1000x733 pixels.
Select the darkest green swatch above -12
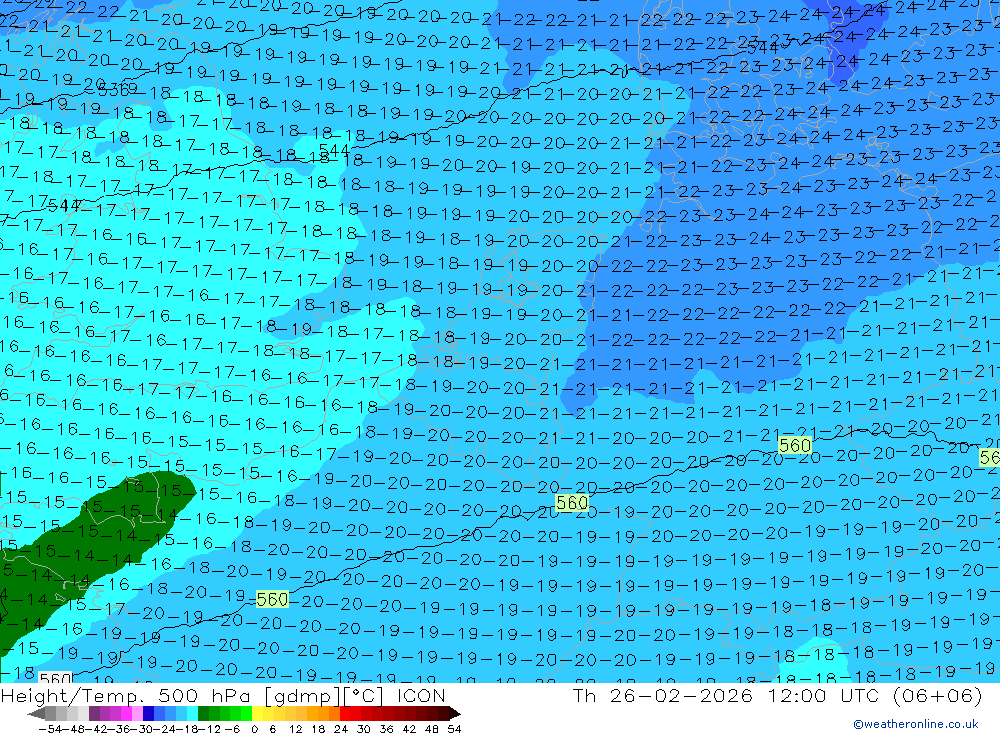pos(203,713)
